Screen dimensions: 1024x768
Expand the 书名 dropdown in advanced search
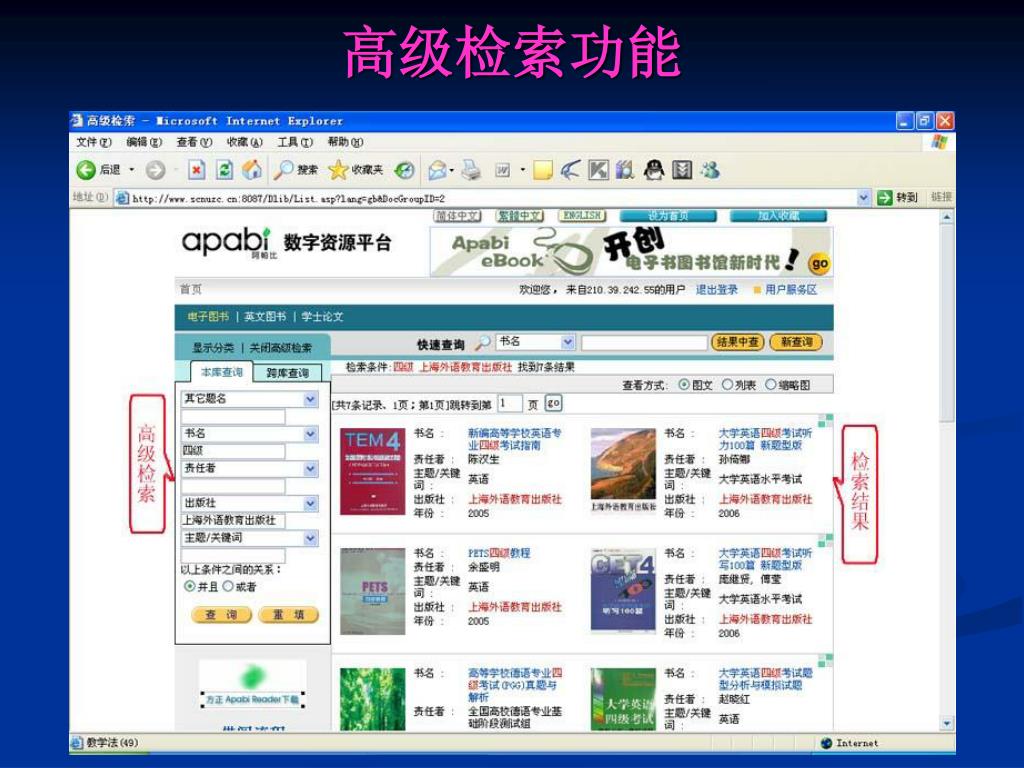310,434
